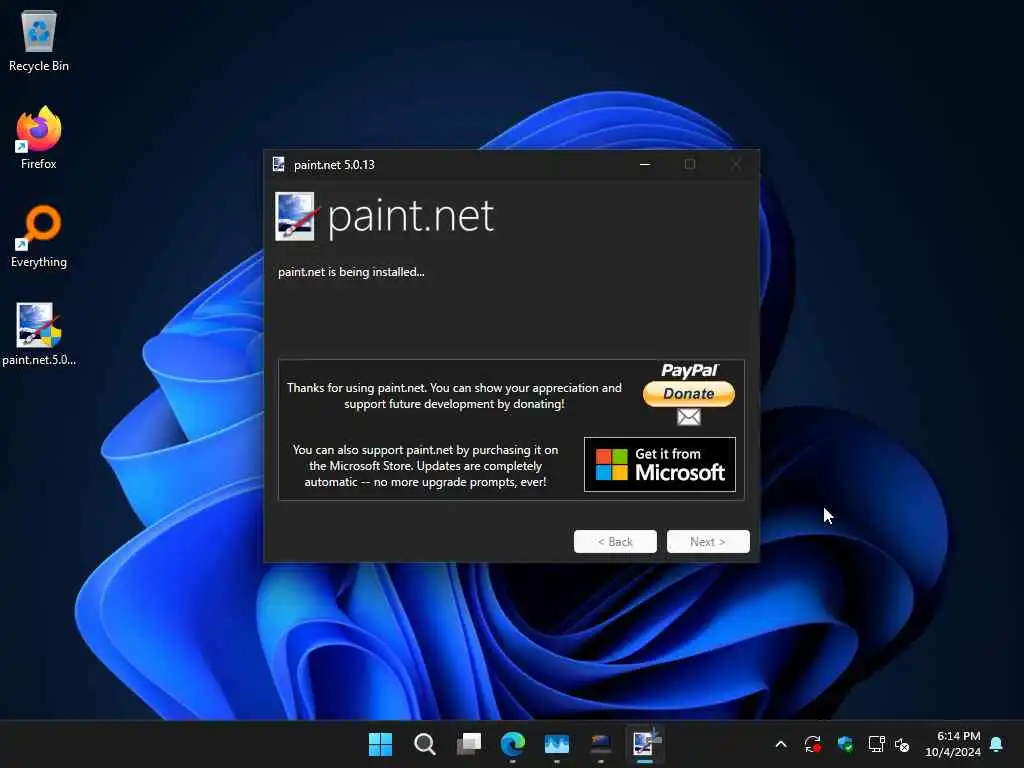This screenshot has height=768, width=1024.
Task: Open the Everything search desktop shortcut
Action: [x=39, y=236]
